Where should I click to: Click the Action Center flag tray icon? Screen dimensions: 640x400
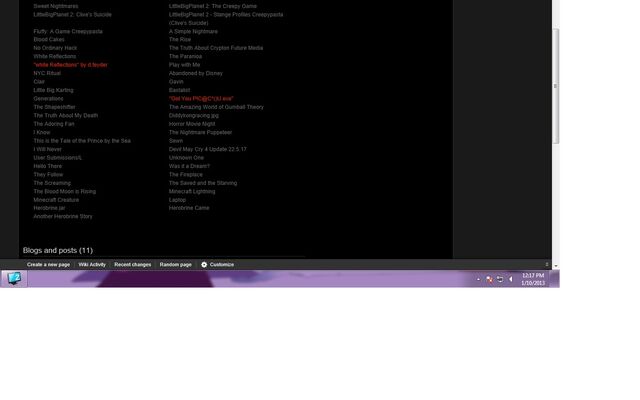point(500,279)
